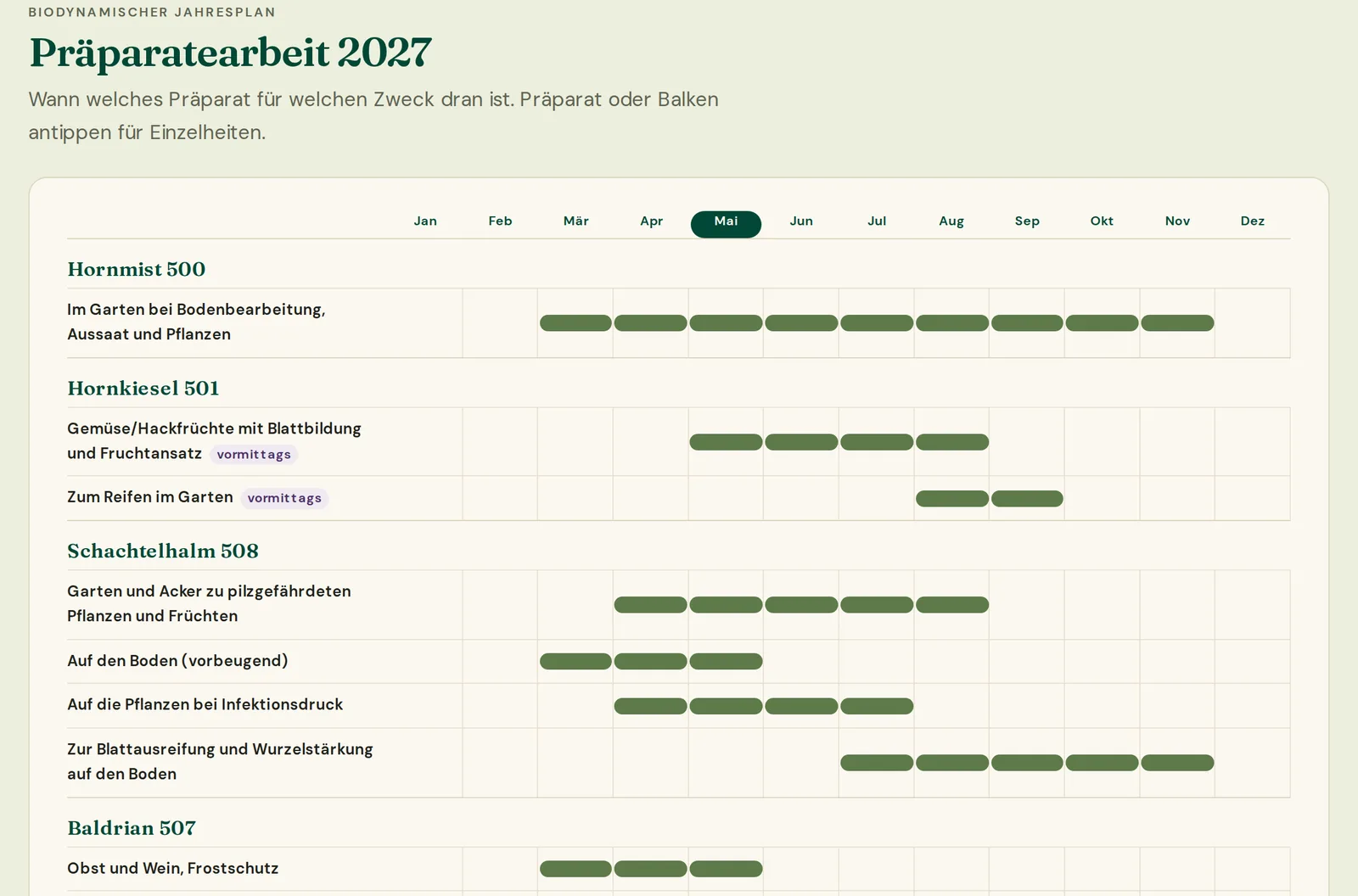This screenshot has width=1358, height=896.
Task: Select the Jan month column header
Action: click(x=425, y=221)
